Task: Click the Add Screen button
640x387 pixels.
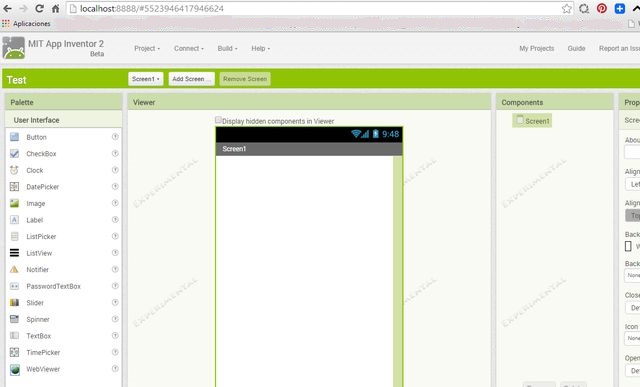Action: pos(191,79)
